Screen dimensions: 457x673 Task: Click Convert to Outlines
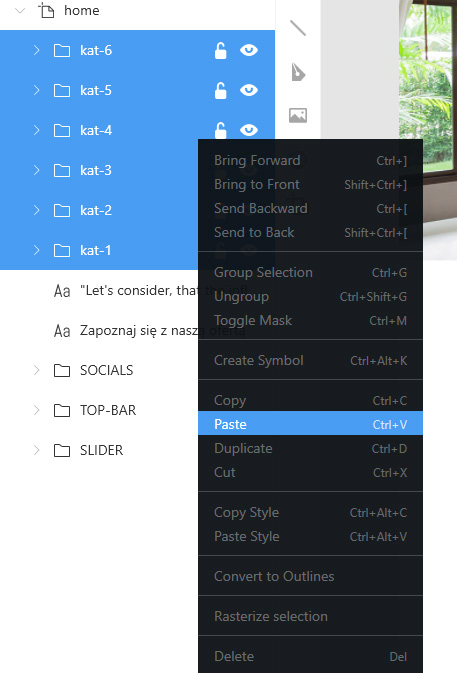[x=310, y=576]
